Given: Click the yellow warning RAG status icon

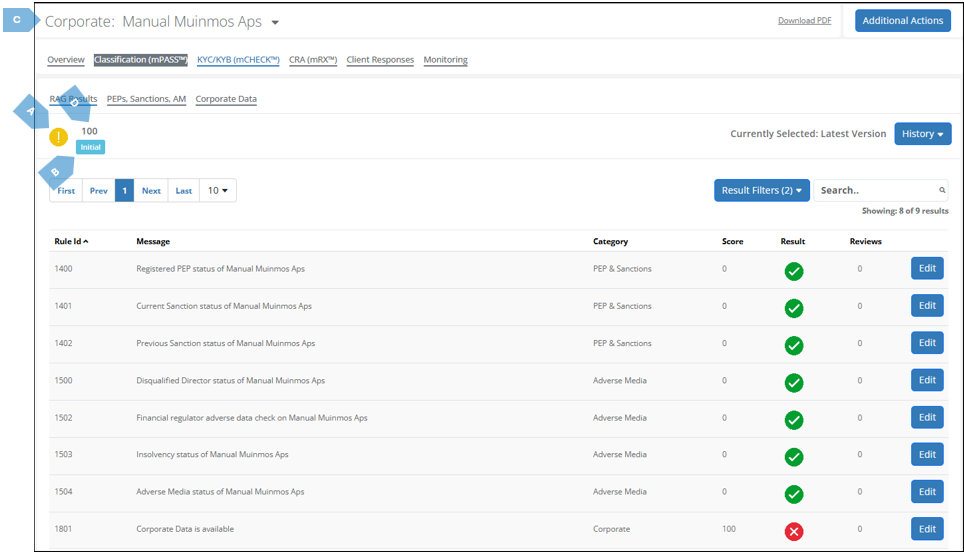Looking at the screenshot, I should tap(59, 138).
